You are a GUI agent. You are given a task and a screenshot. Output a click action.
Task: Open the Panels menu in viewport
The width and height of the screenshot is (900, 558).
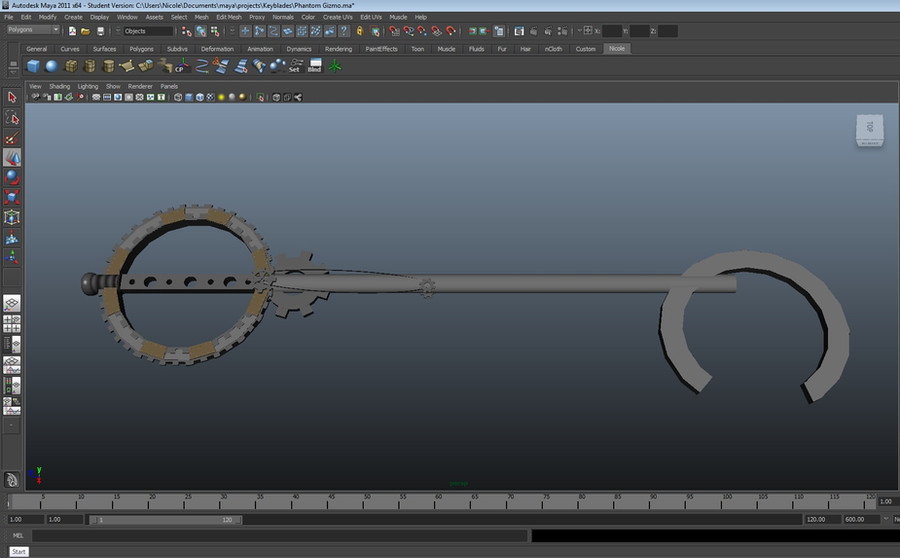169,86
